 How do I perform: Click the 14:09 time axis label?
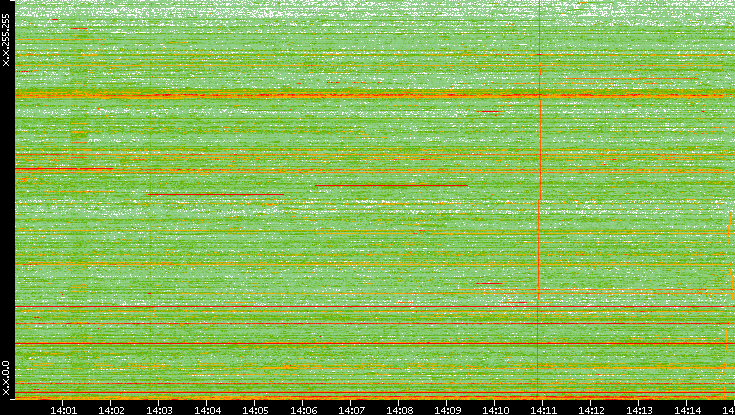tap(447, 410)
